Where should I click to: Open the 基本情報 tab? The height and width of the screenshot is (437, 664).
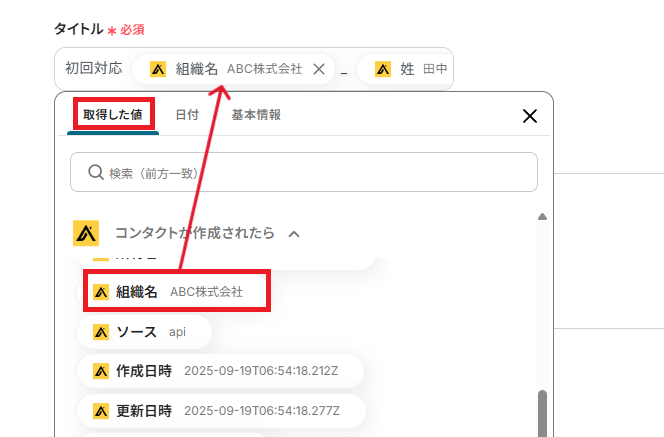click(256, 115)
